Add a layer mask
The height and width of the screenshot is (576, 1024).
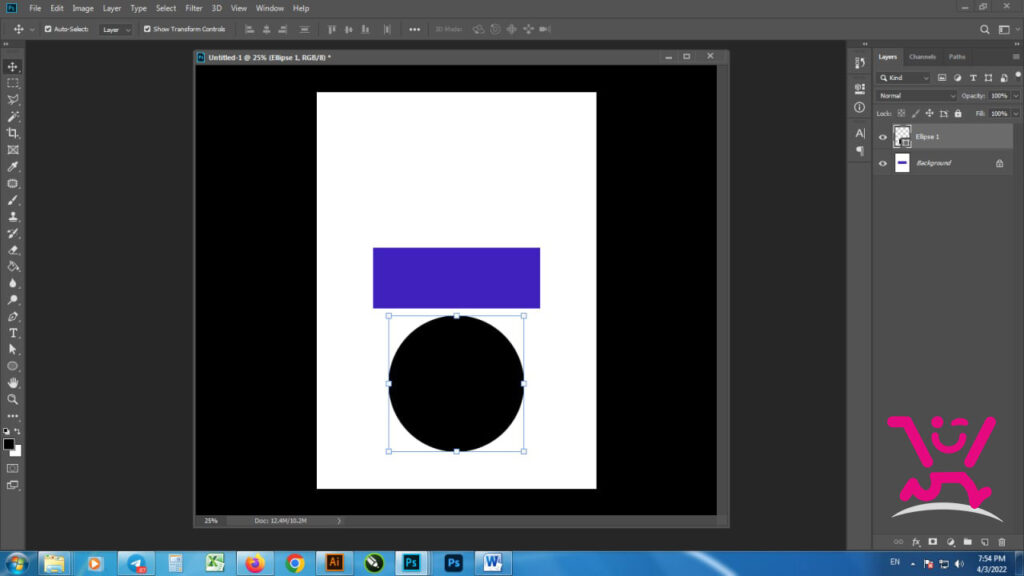933,542
